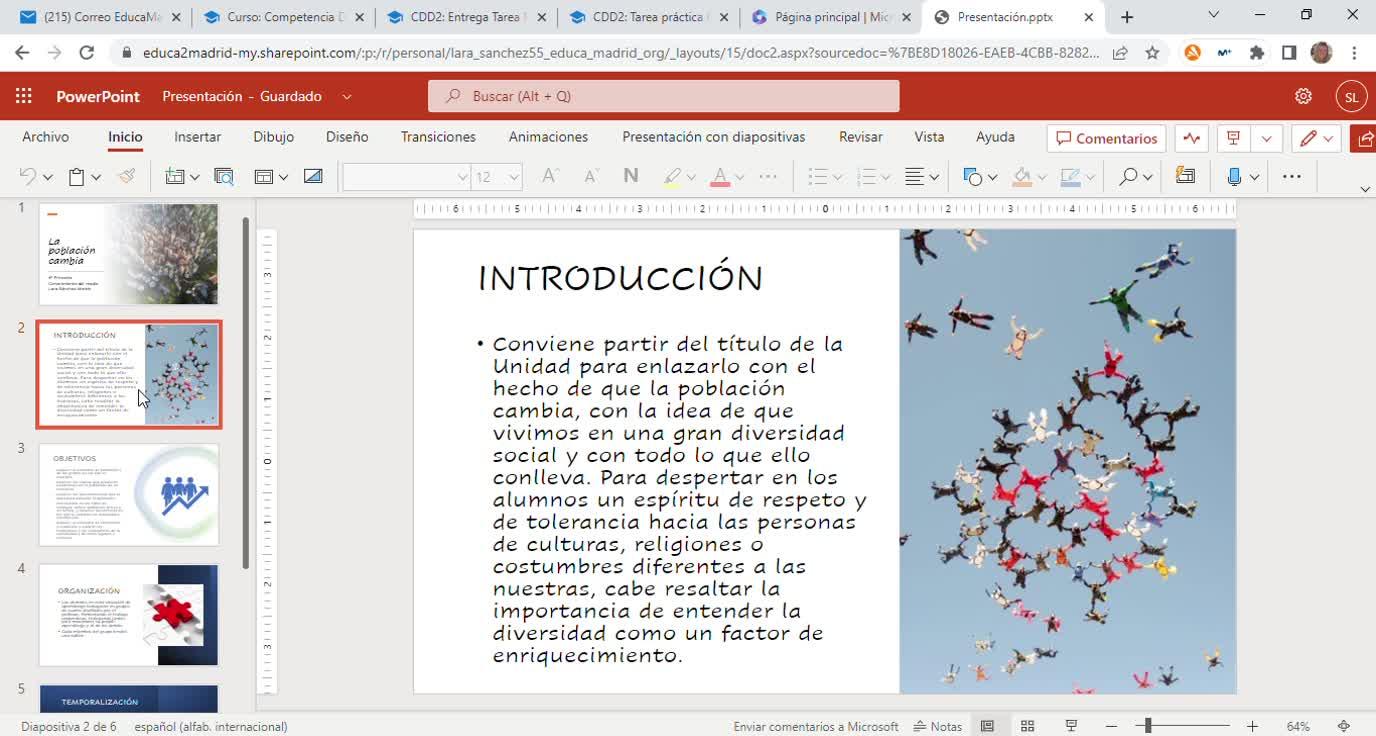
Task: Switch to the Transiciones tab
Action: tap(438, 137)
